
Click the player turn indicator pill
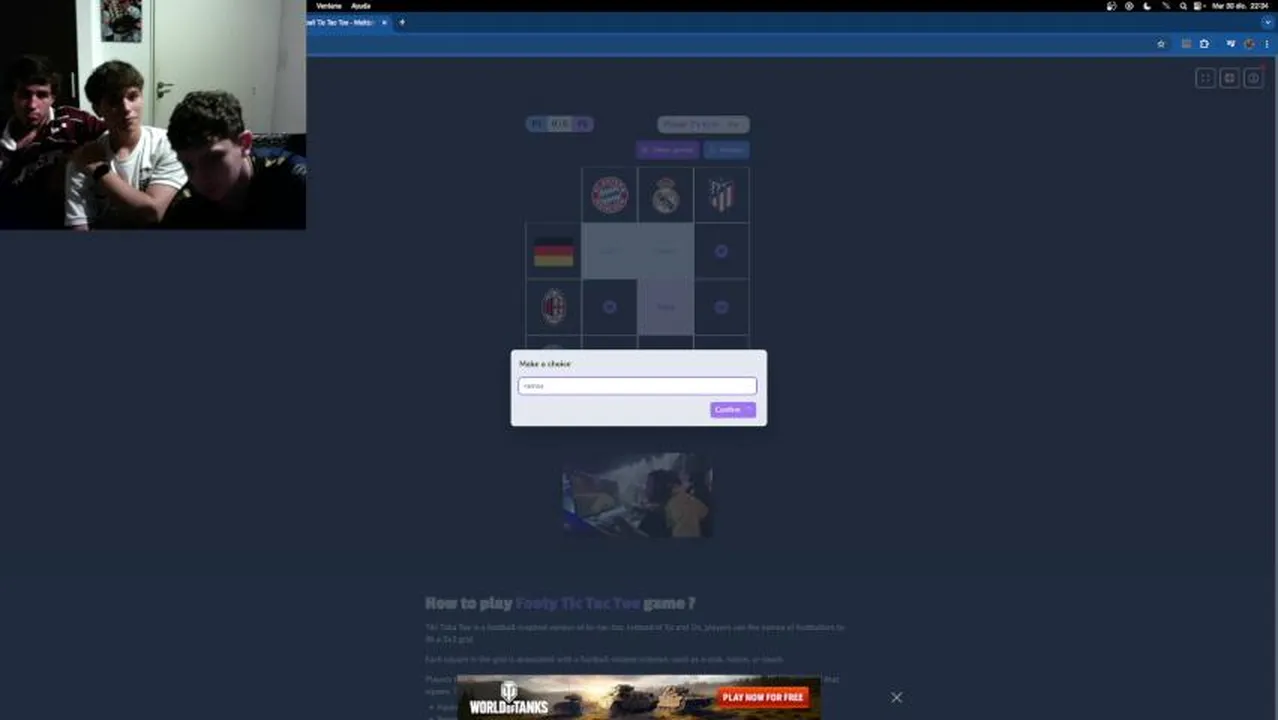[x=703, y=124]
